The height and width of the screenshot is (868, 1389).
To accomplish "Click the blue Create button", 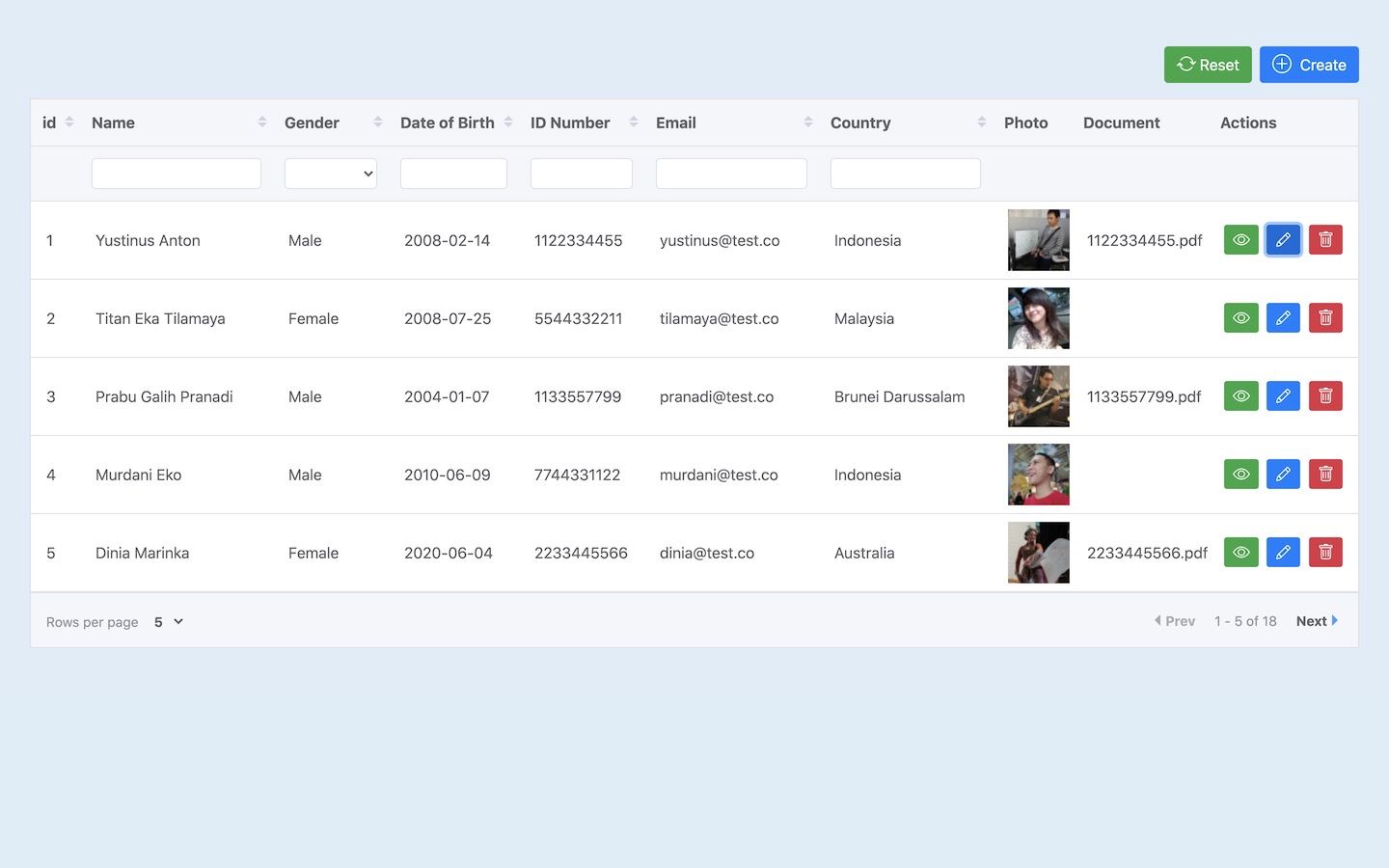I will coord(1308,65).
